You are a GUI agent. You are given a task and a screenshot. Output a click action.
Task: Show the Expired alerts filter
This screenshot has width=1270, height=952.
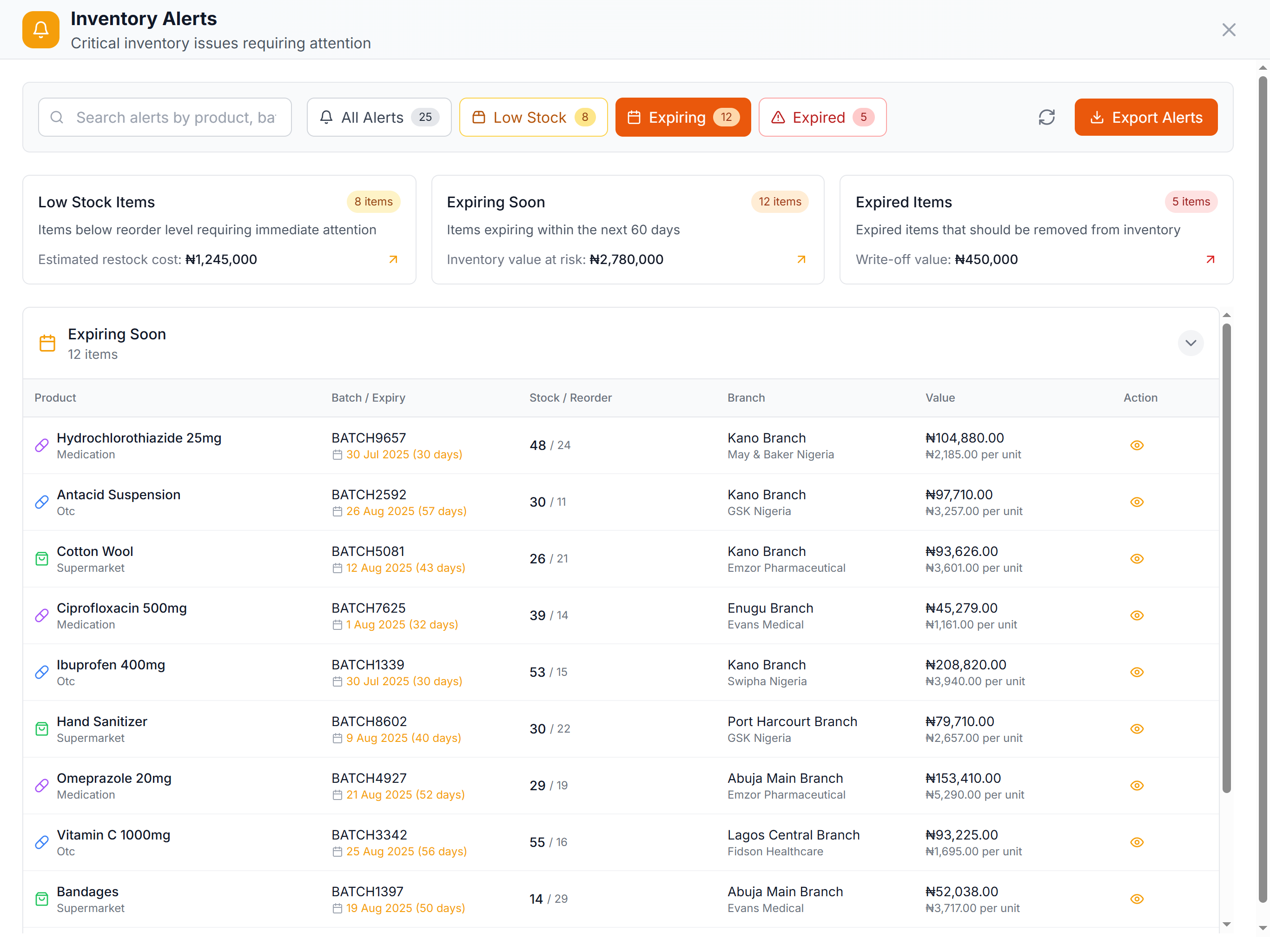coord(821,117)
